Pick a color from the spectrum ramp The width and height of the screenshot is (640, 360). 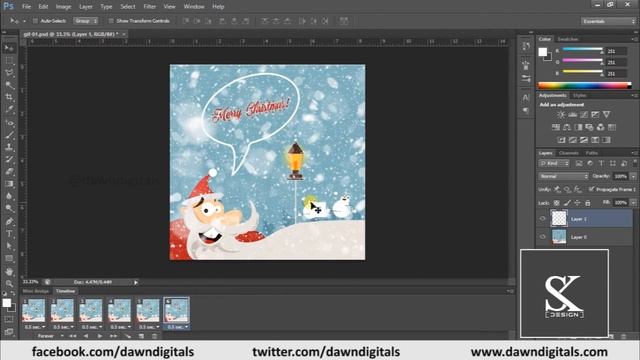pyautogui.click(x=584, y=85)
